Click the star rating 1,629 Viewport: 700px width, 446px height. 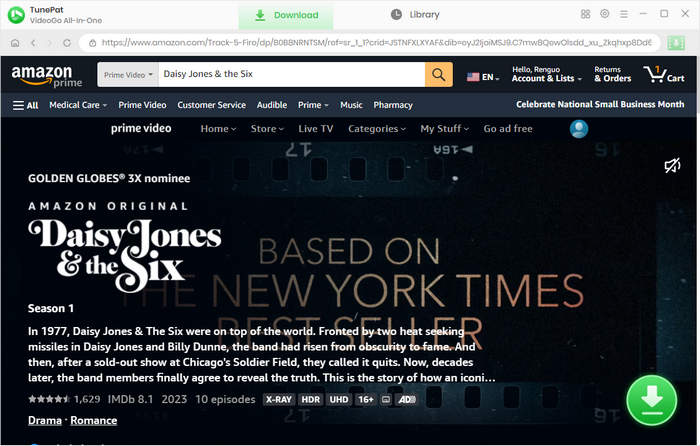point(64,399)
